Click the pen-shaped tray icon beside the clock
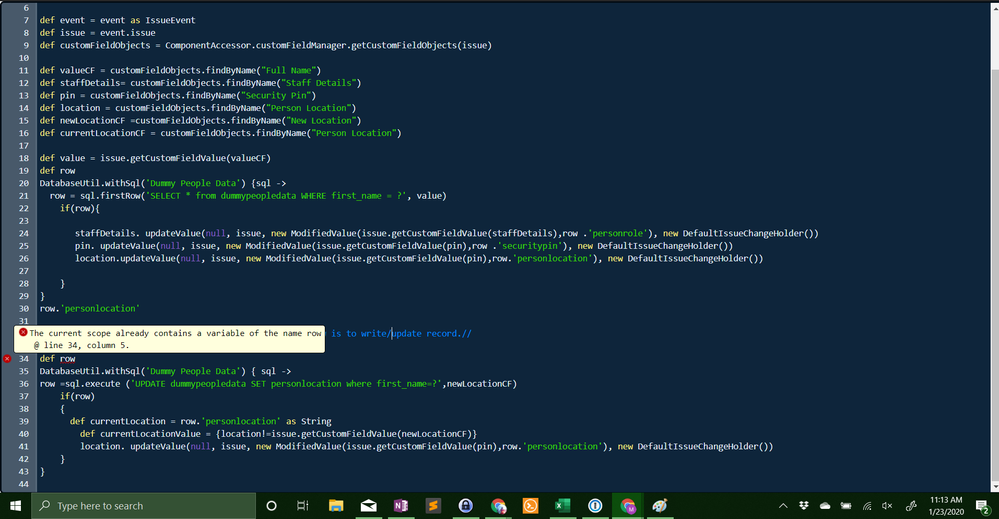This screenshot has width=999, height=519. tap(911, 506)
